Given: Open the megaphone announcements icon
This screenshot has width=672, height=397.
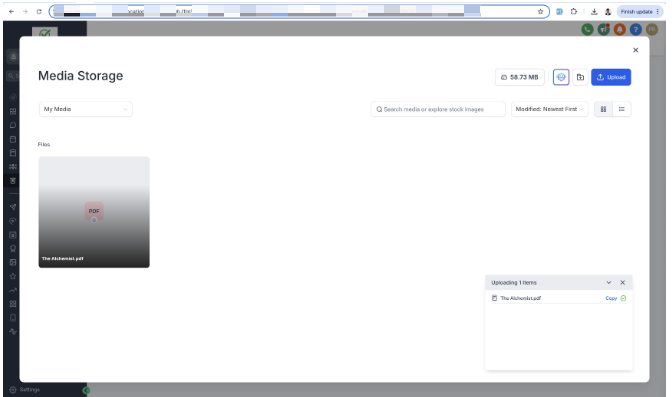Looking at the screenshot, I should coord(604,29).
